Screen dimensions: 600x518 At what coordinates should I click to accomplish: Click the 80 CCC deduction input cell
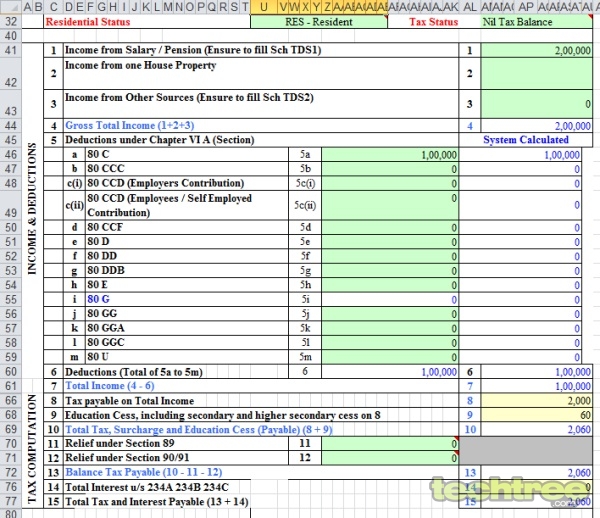[x=390, y=169]
